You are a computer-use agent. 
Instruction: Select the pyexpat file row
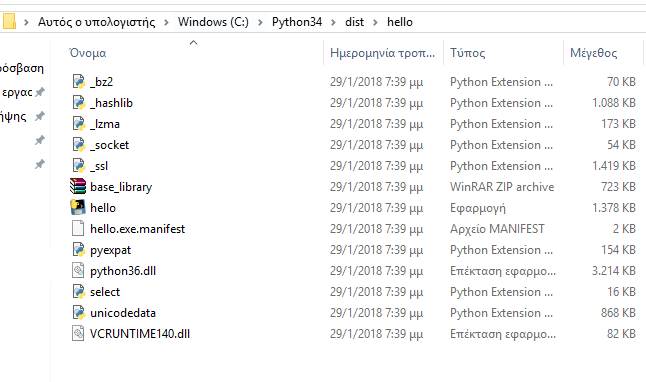(x=353, y=250)
